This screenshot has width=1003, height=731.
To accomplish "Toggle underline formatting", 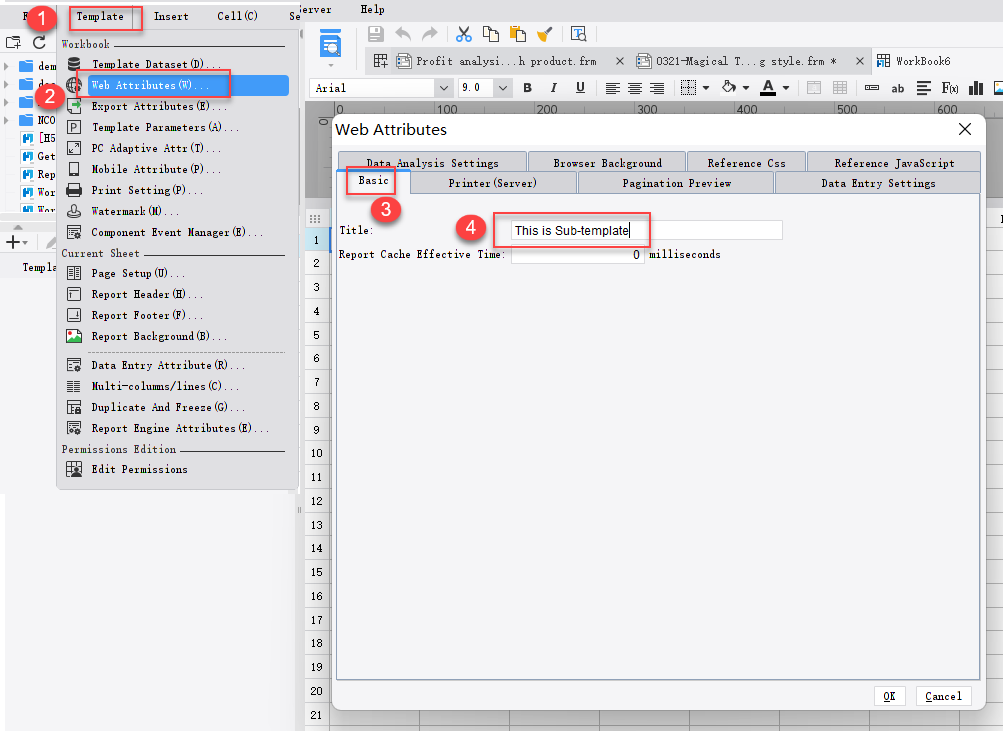I will click(x=580, y=88).
